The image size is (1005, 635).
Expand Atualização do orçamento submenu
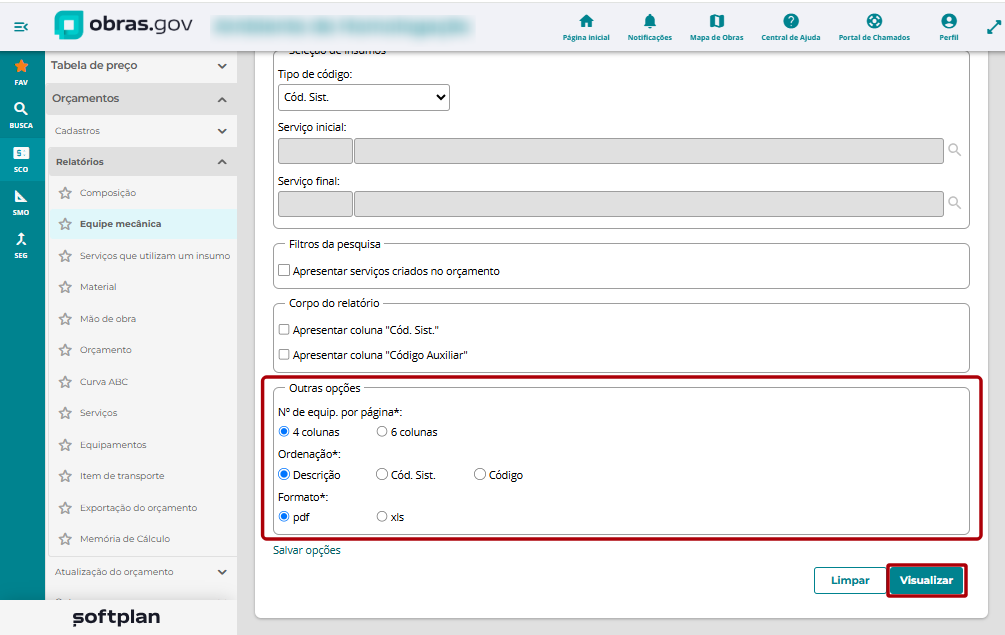tap(141, 572)
